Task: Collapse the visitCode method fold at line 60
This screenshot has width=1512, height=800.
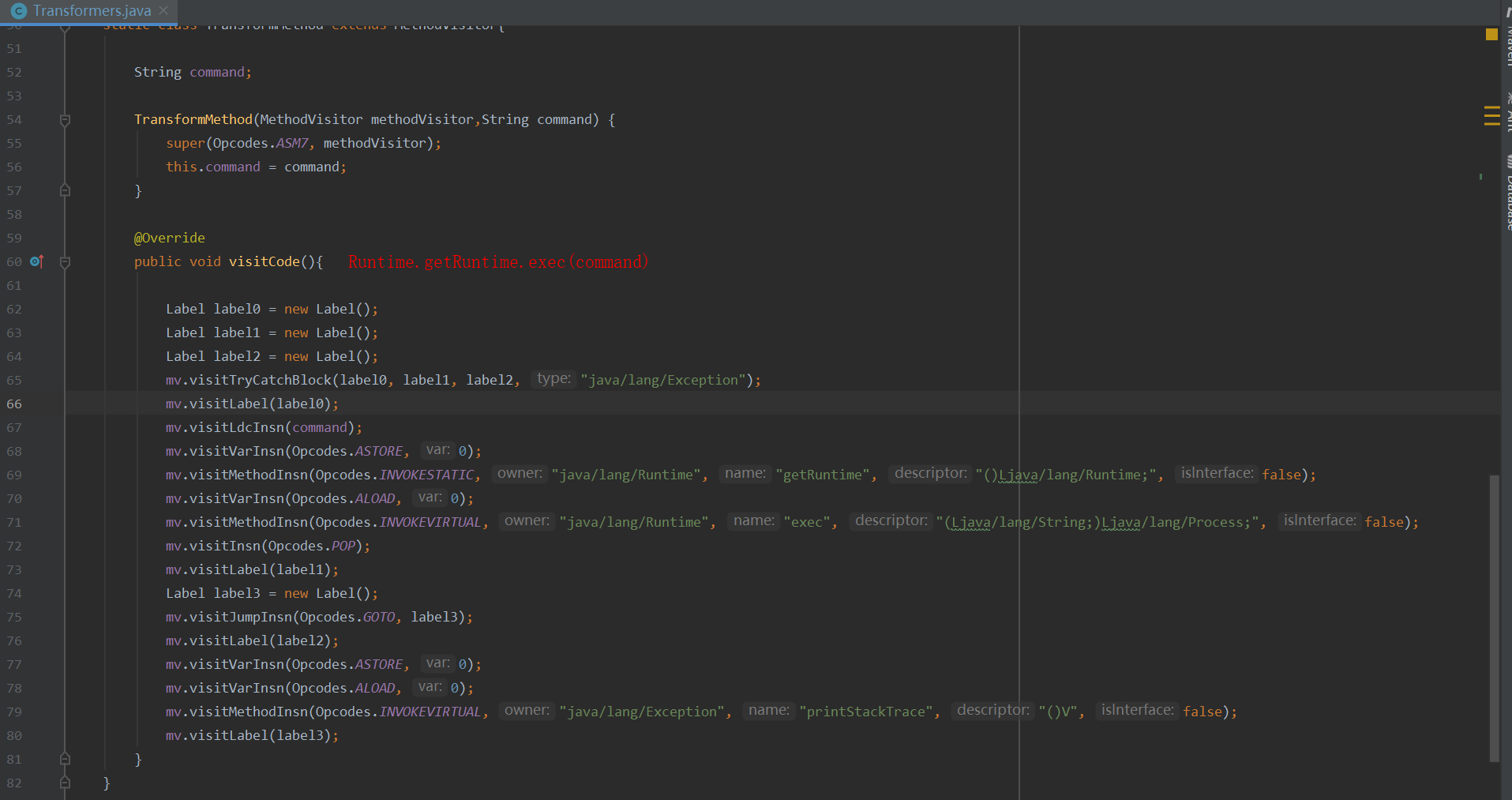Action: click(66, 262)
